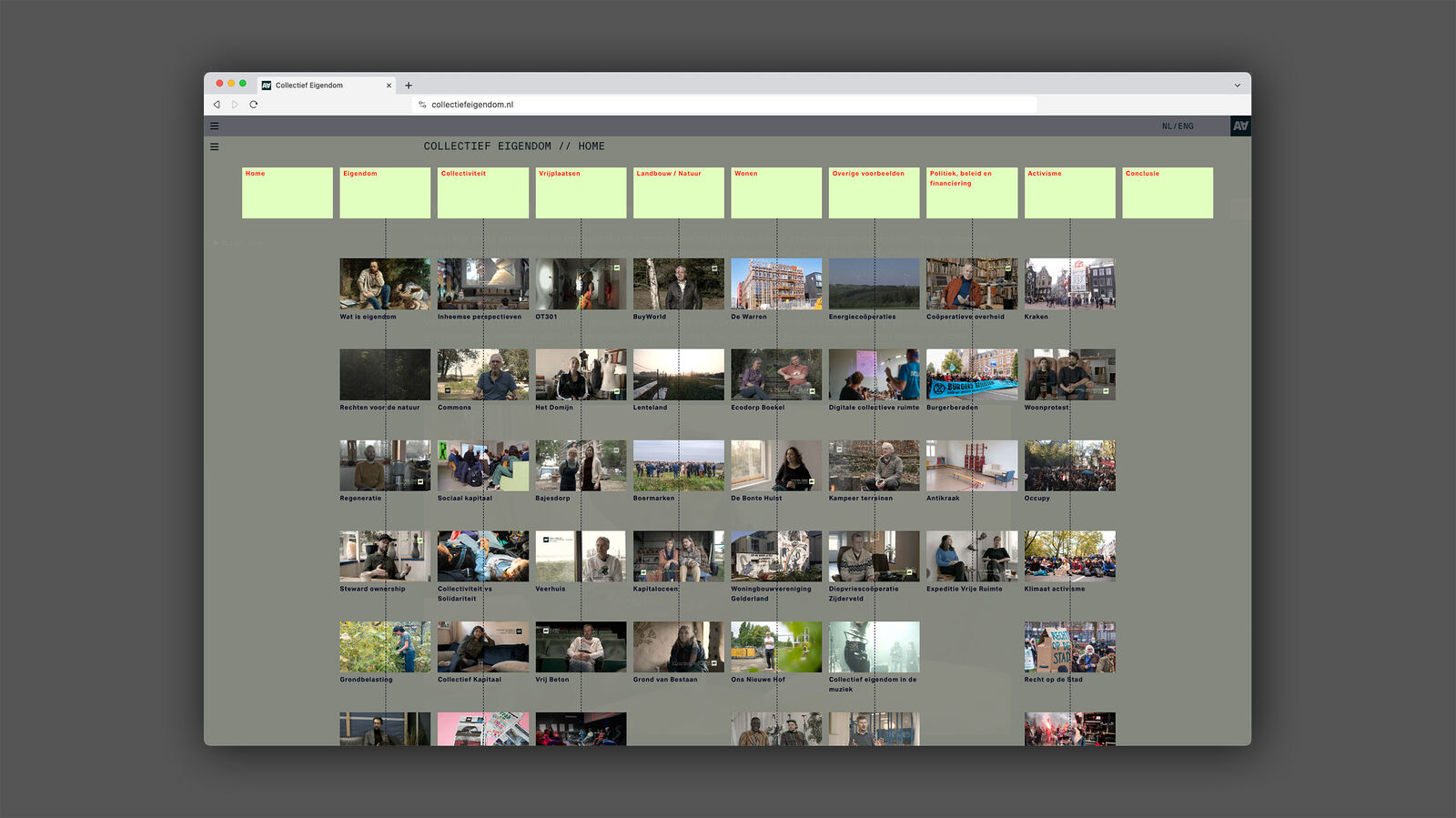
Task: Click the address bar URL field
Action: coord(728,105)
